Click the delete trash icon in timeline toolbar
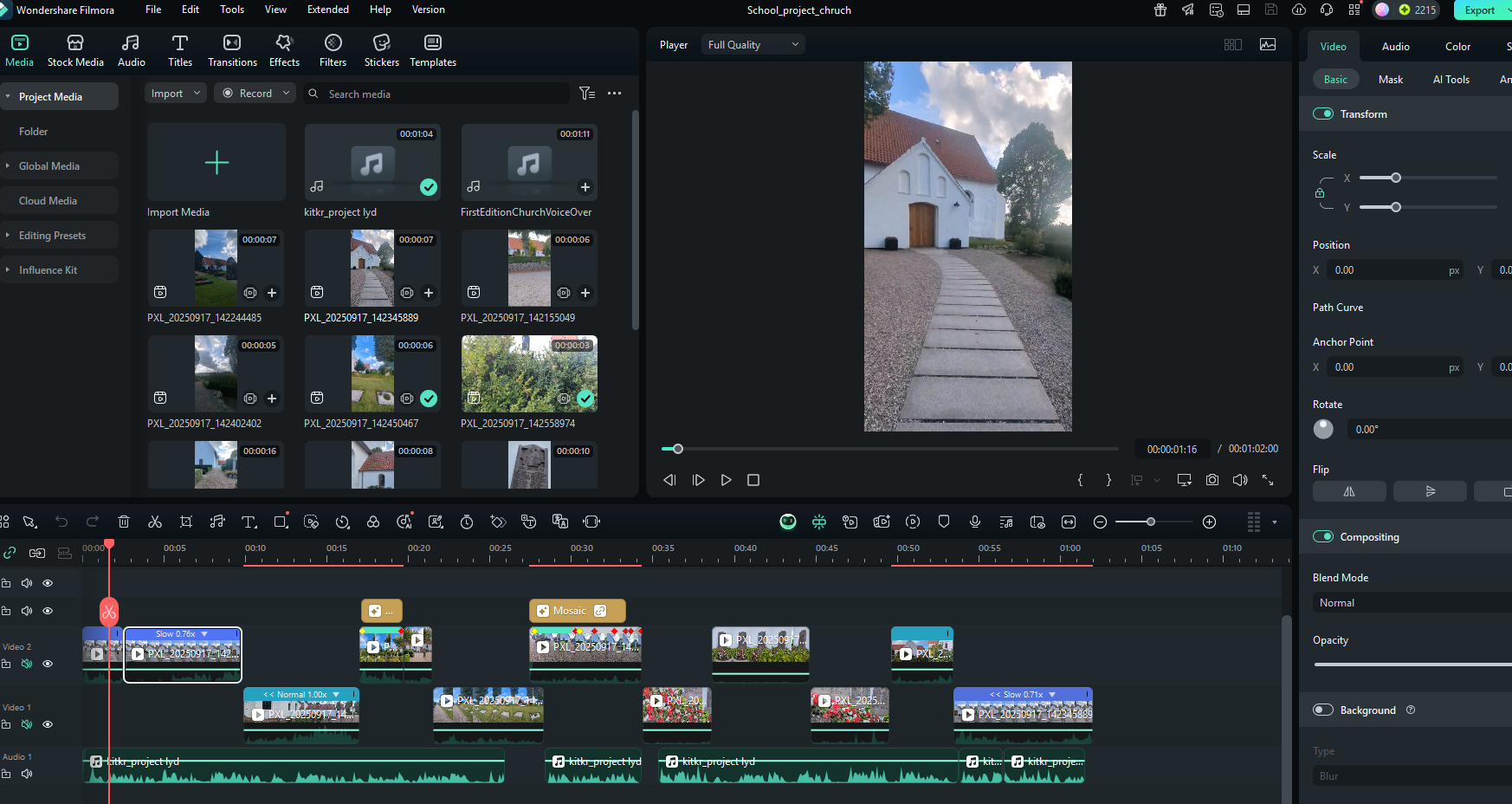 pyautogui.click(x=124, y=522)
